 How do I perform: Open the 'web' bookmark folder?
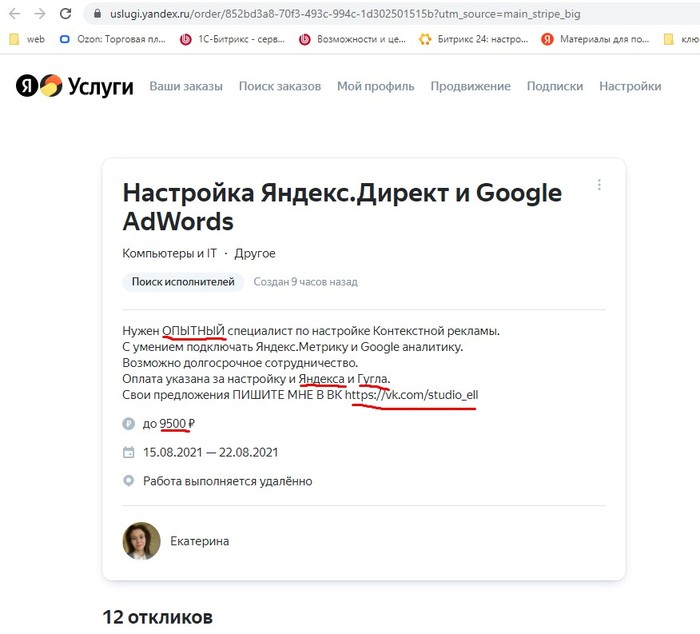click(x=27, y=39)
